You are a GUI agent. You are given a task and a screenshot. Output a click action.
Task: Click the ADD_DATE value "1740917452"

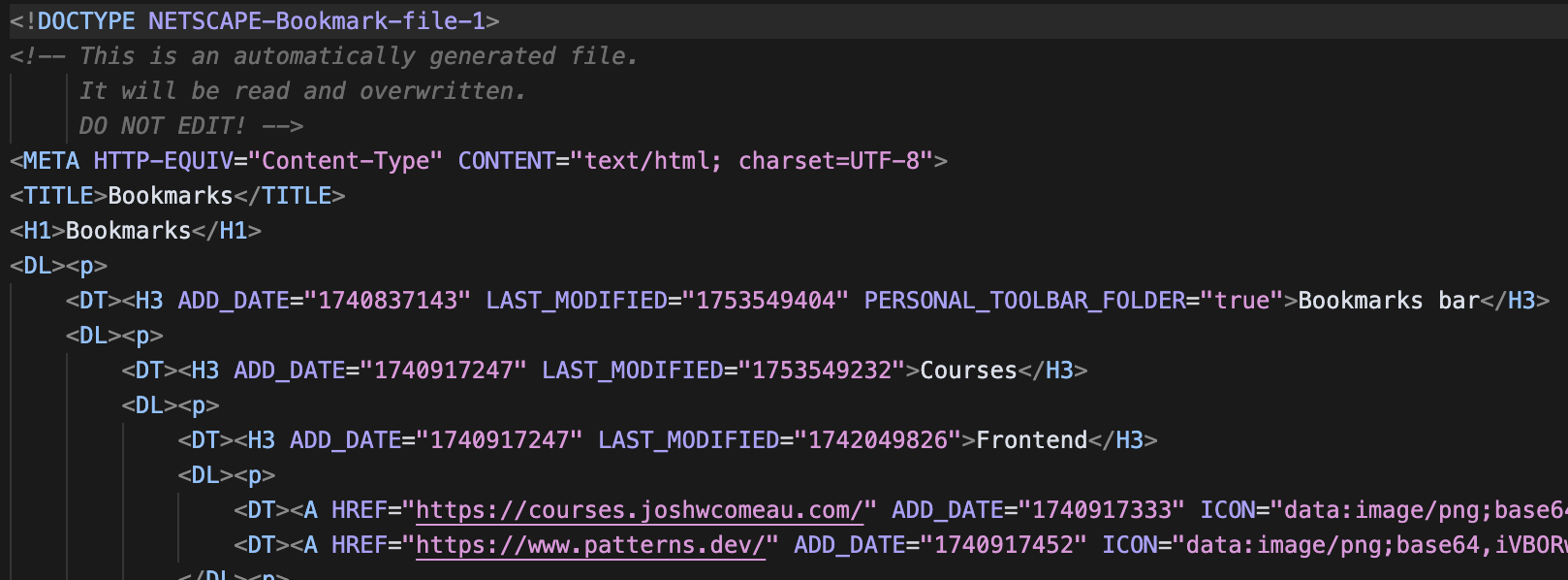(1003, 545)
